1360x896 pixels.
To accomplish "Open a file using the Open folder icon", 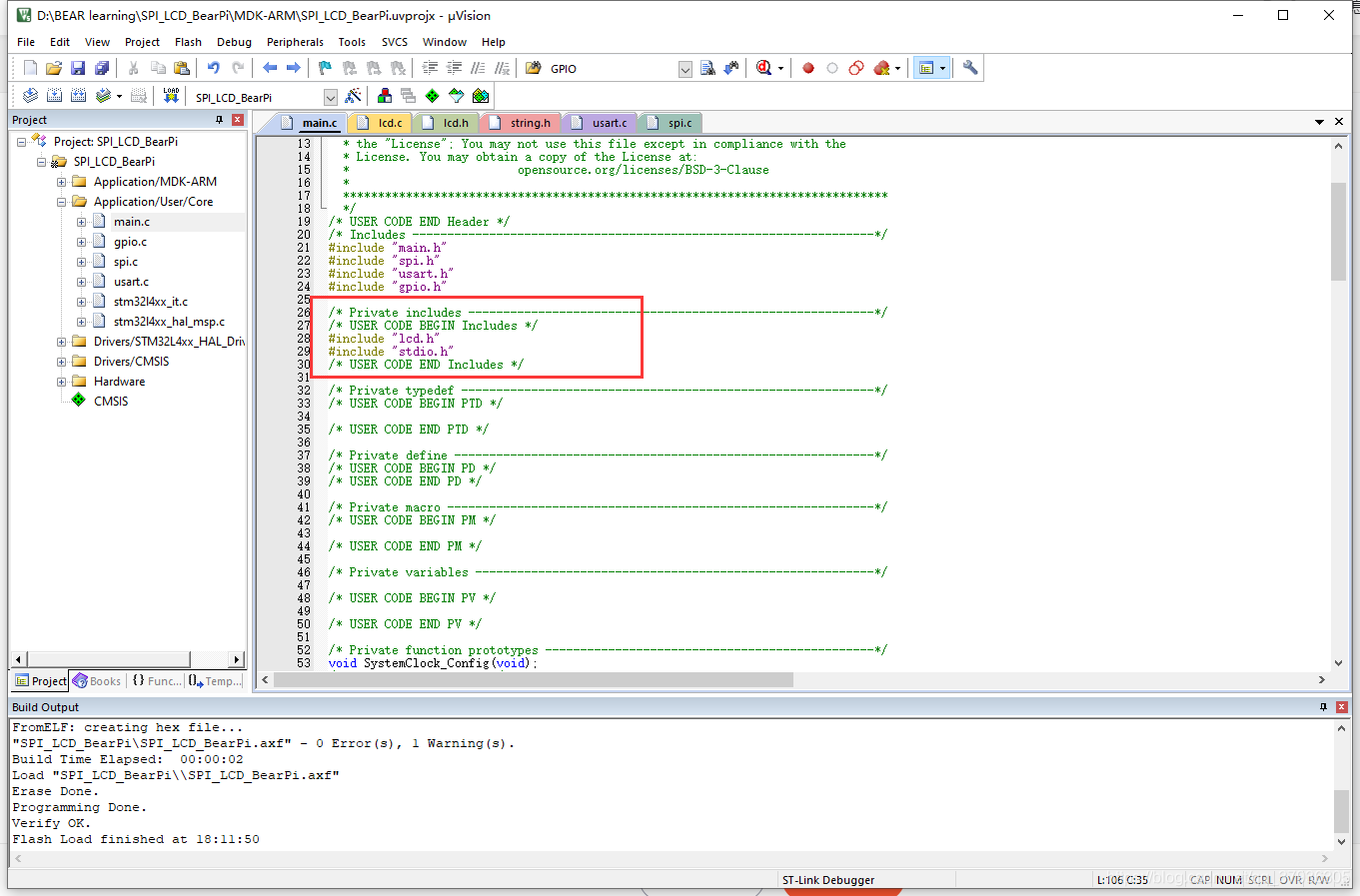I will coord(54,68).
